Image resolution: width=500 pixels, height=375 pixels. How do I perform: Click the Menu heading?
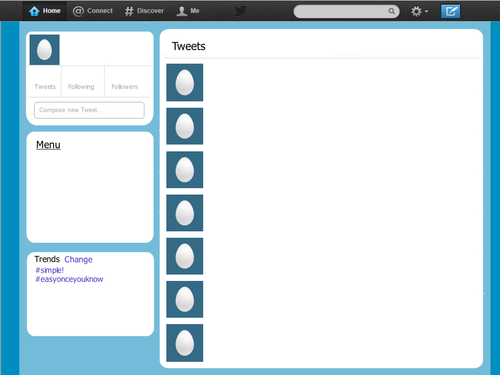(x=48, y=145)
